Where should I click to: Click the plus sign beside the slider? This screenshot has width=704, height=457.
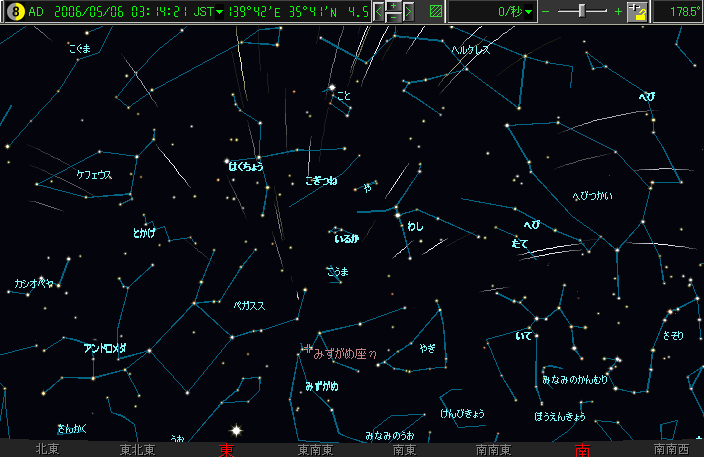point(617,12)
